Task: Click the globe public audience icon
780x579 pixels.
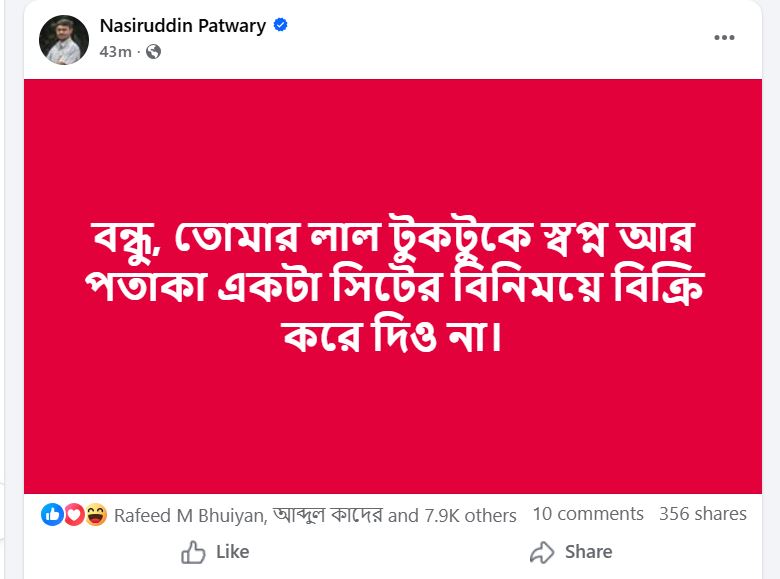Action: tap(153, 52)
